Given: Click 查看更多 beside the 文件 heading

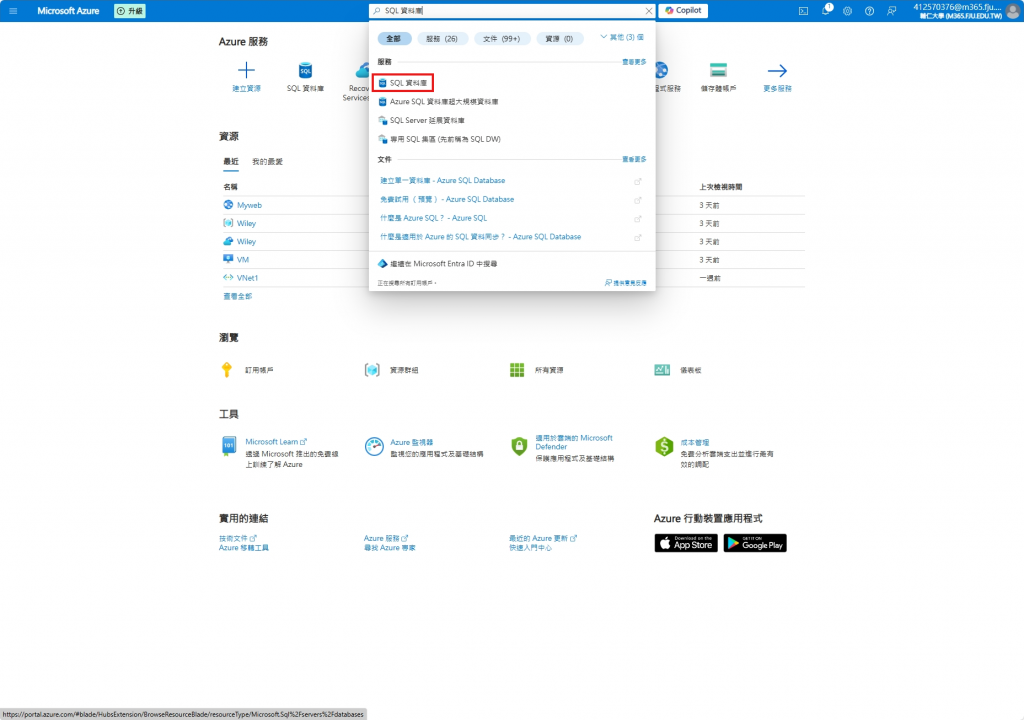Looking at the screenshot, I should 633,159.
